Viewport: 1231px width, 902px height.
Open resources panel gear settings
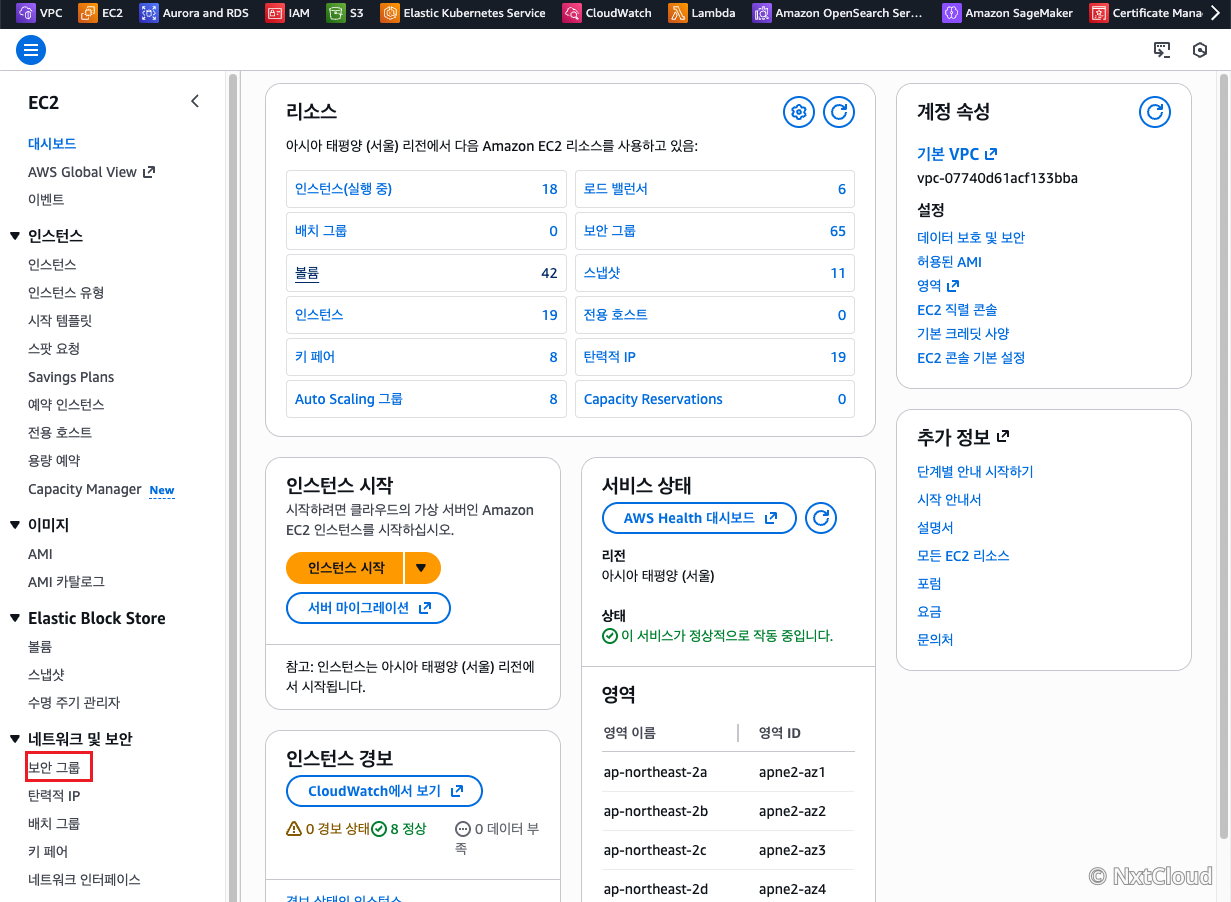[799, 112]
